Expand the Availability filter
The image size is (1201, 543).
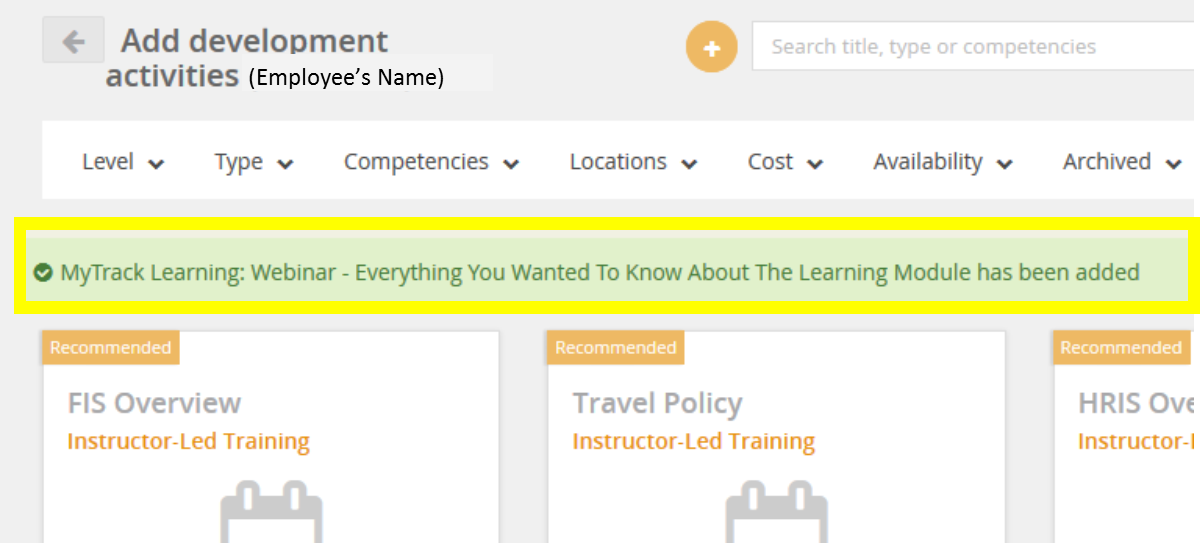click(943, 162)
